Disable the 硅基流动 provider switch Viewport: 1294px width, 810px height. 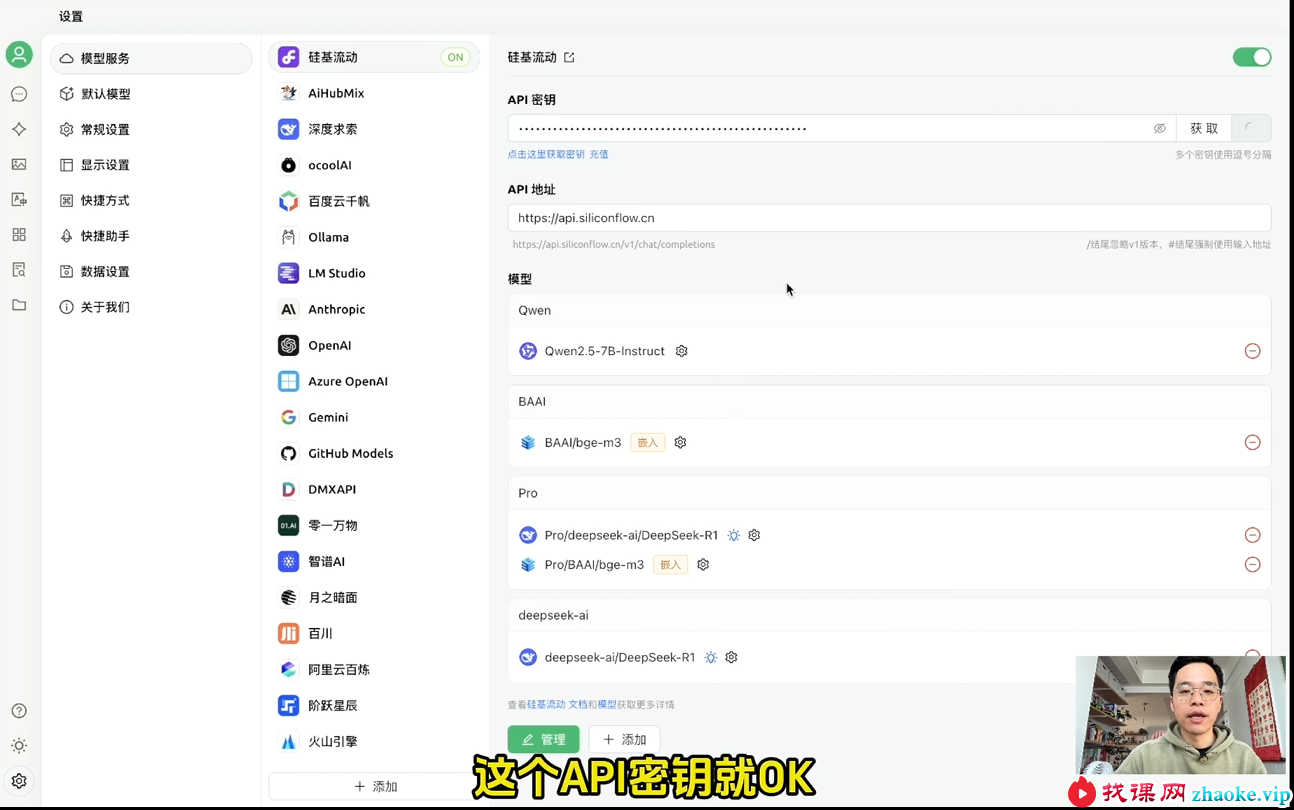click(1252, 57)
